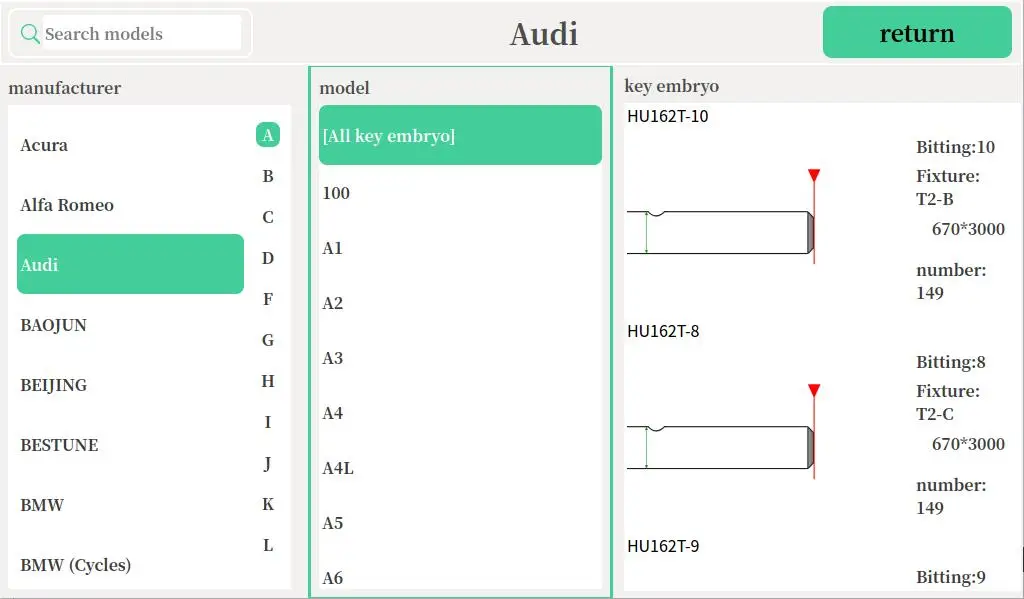This screenshot has width=1024, height=599.
Task: Select BMW (Cycles) manufacturer entry
Action: [76, 565]
